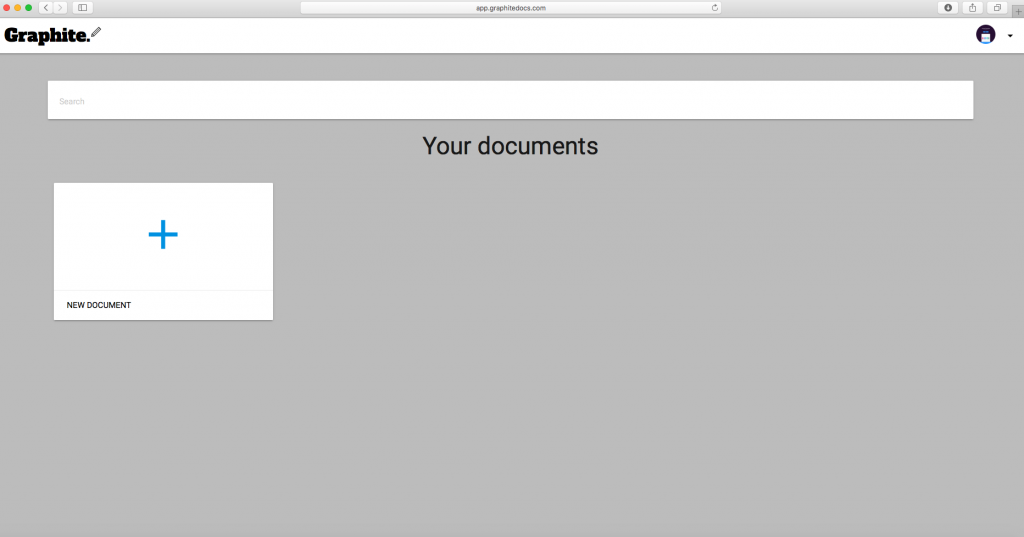Add a new Safari tab
1024x537 pixels.
1018,11
